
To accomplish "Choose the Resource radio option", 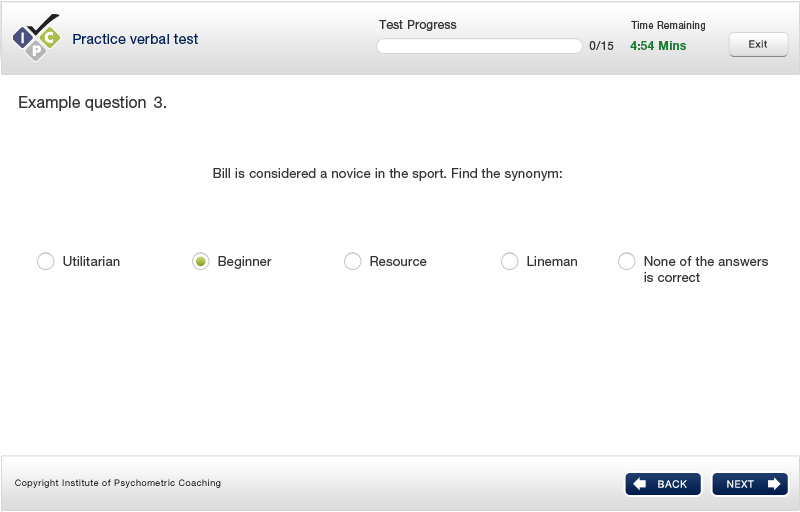I will [x=353, y=261].
